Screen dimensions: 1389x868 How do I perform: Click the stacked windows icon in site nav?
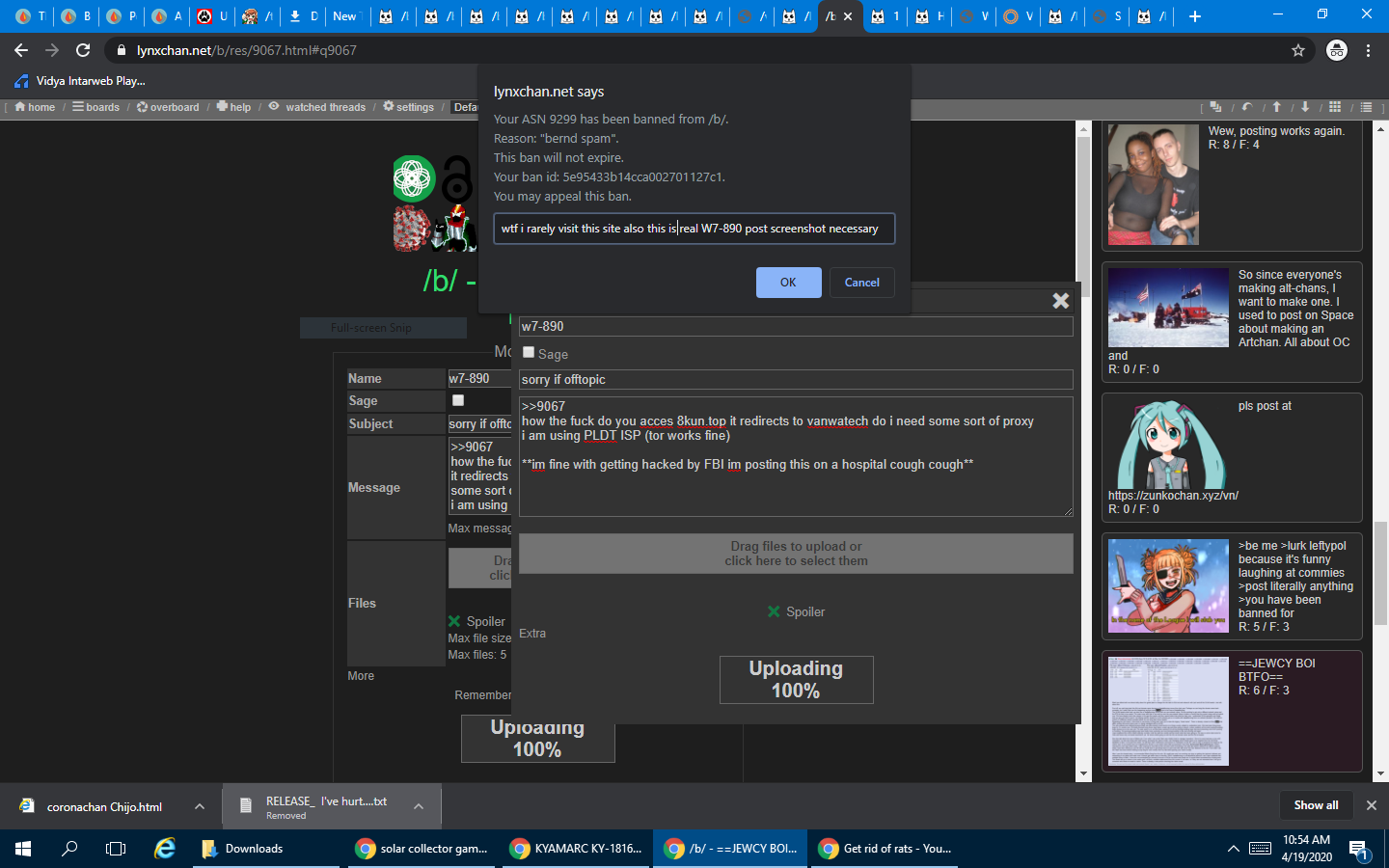click(1215, 107)
